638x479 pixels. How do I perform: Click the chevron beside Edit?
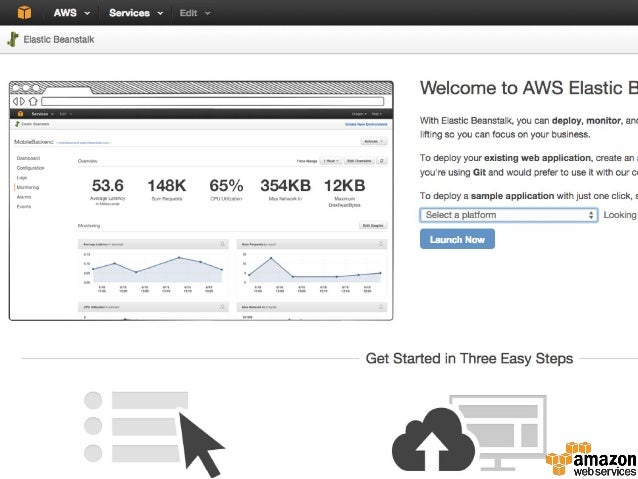pos(208,13)
